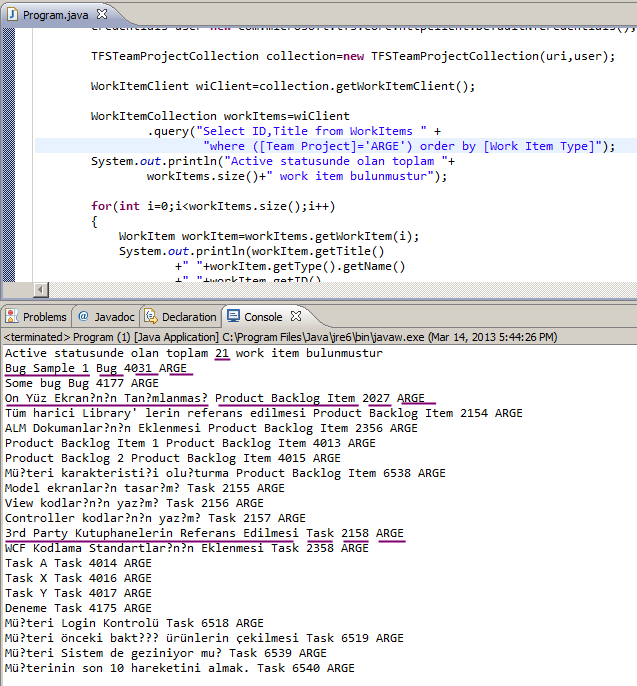Click 'Deneme Task 4175 ARGE' console line
637x686 pixels.
click(x=78, y=608)
